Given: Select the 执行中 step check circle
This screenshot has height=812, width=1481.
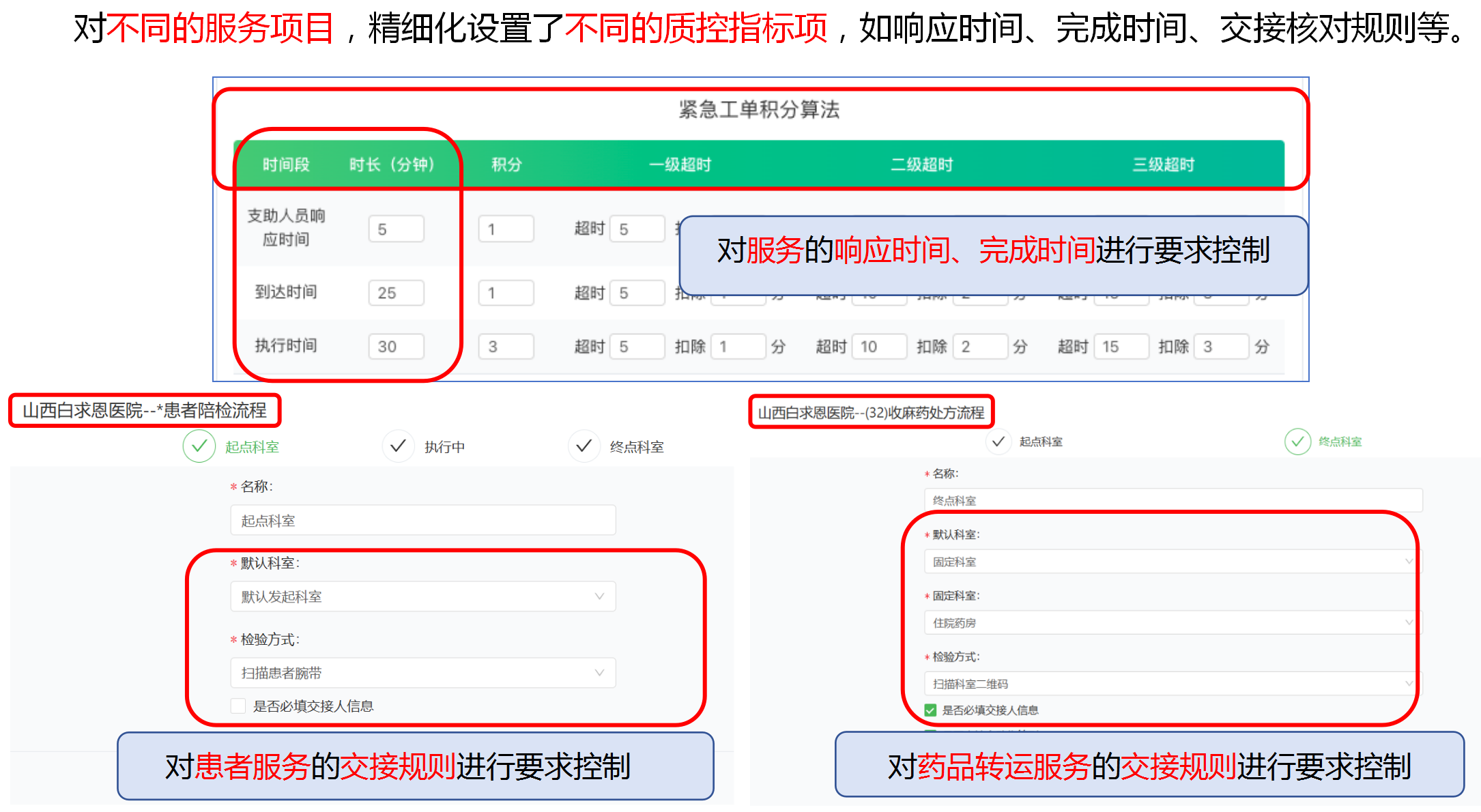Looking at the screenshot, I should (399, 446).
